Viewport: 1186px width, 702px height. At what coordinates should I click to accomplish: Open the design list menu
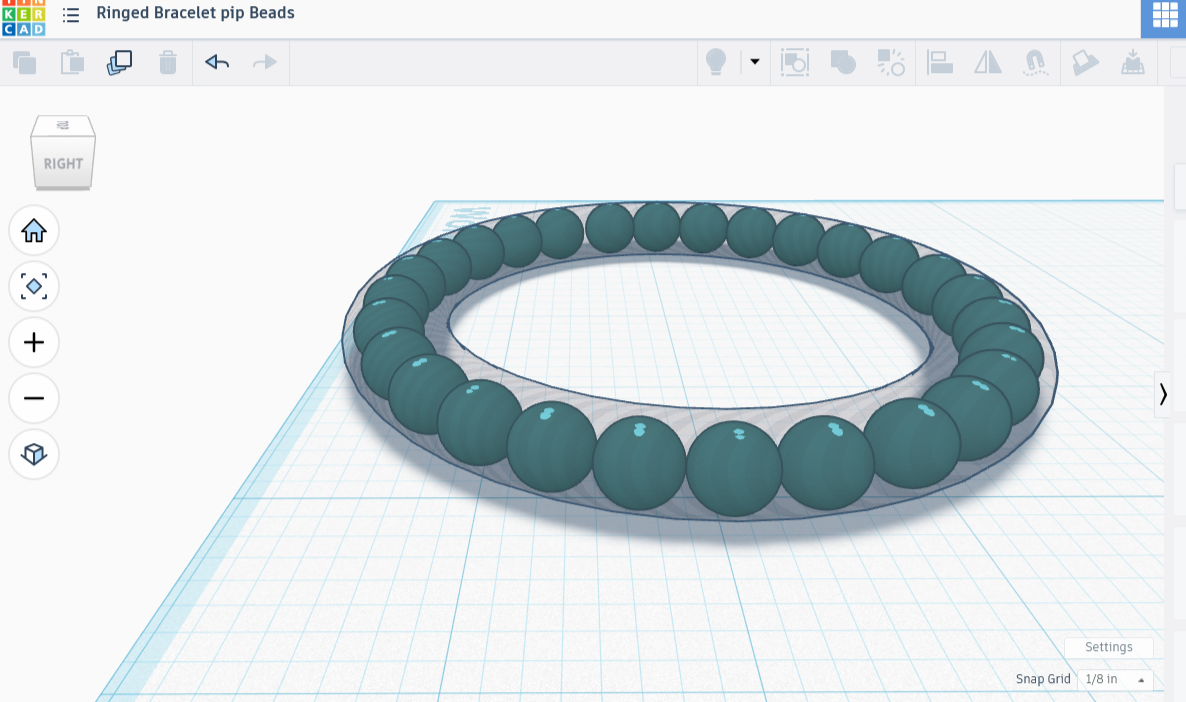point(69,15)
